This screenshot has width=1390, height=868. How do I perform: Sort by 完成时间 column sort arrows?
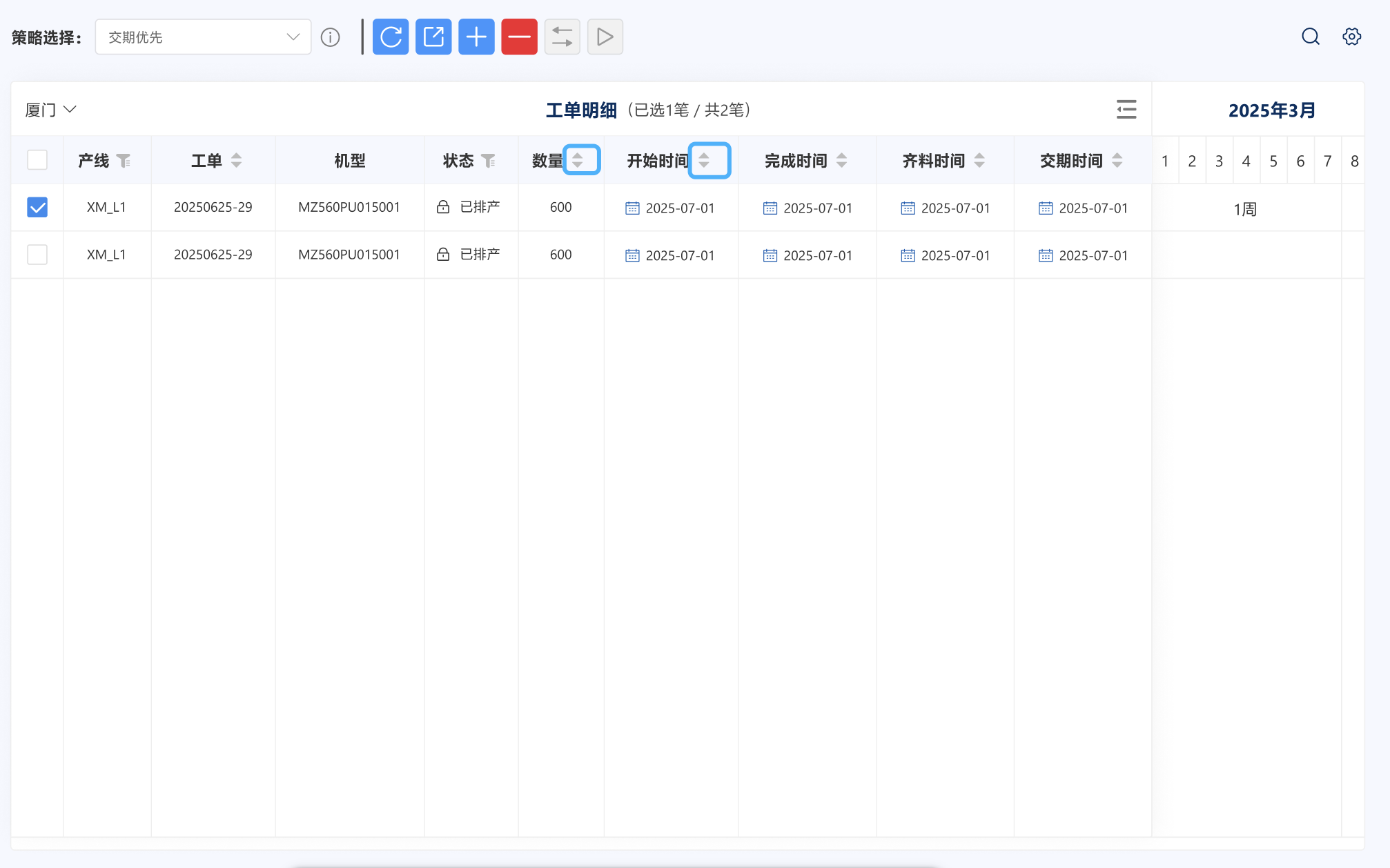841,160
